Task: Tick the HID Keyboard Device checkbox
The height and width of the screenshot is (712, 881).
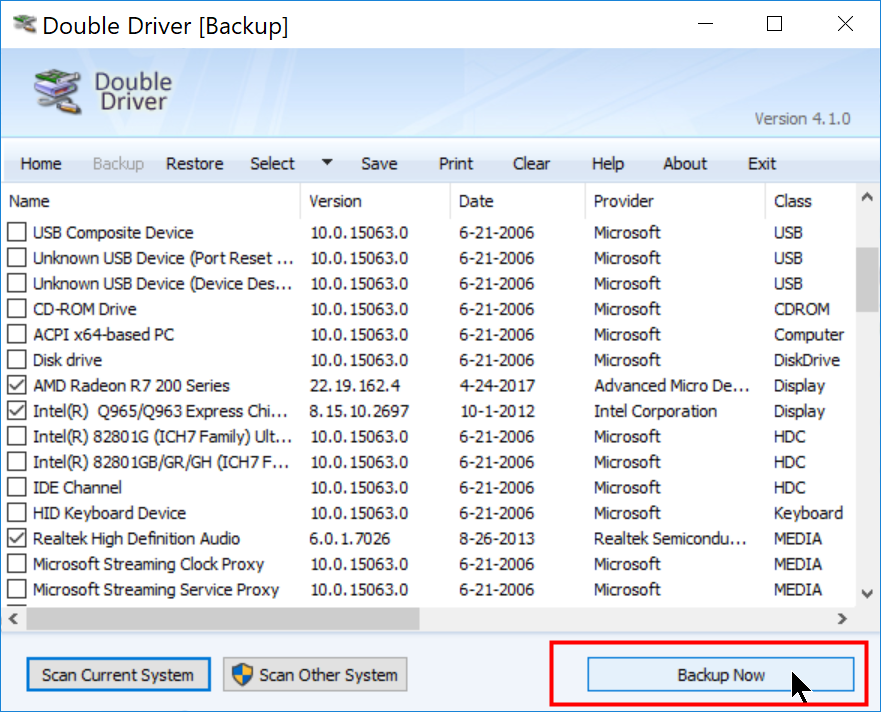Action: click(x=17, y=512)
